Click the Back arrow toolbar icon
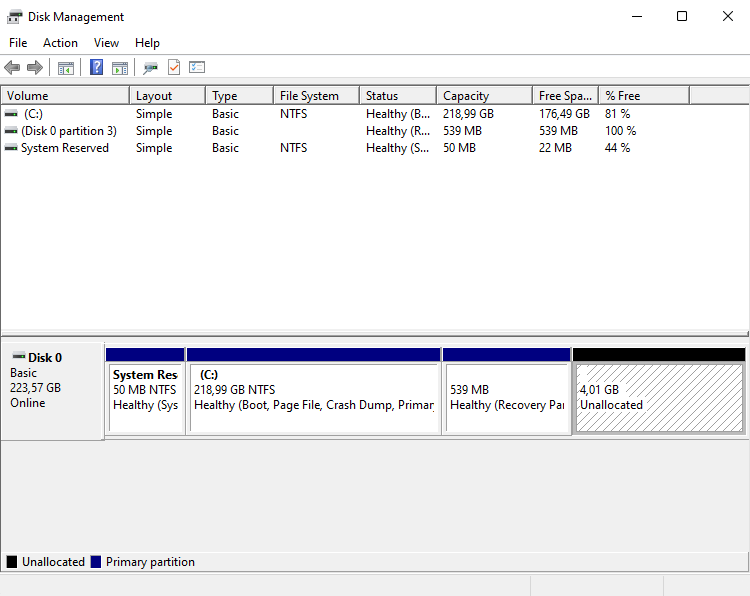 pyautogui.click(x=12, y=68)
